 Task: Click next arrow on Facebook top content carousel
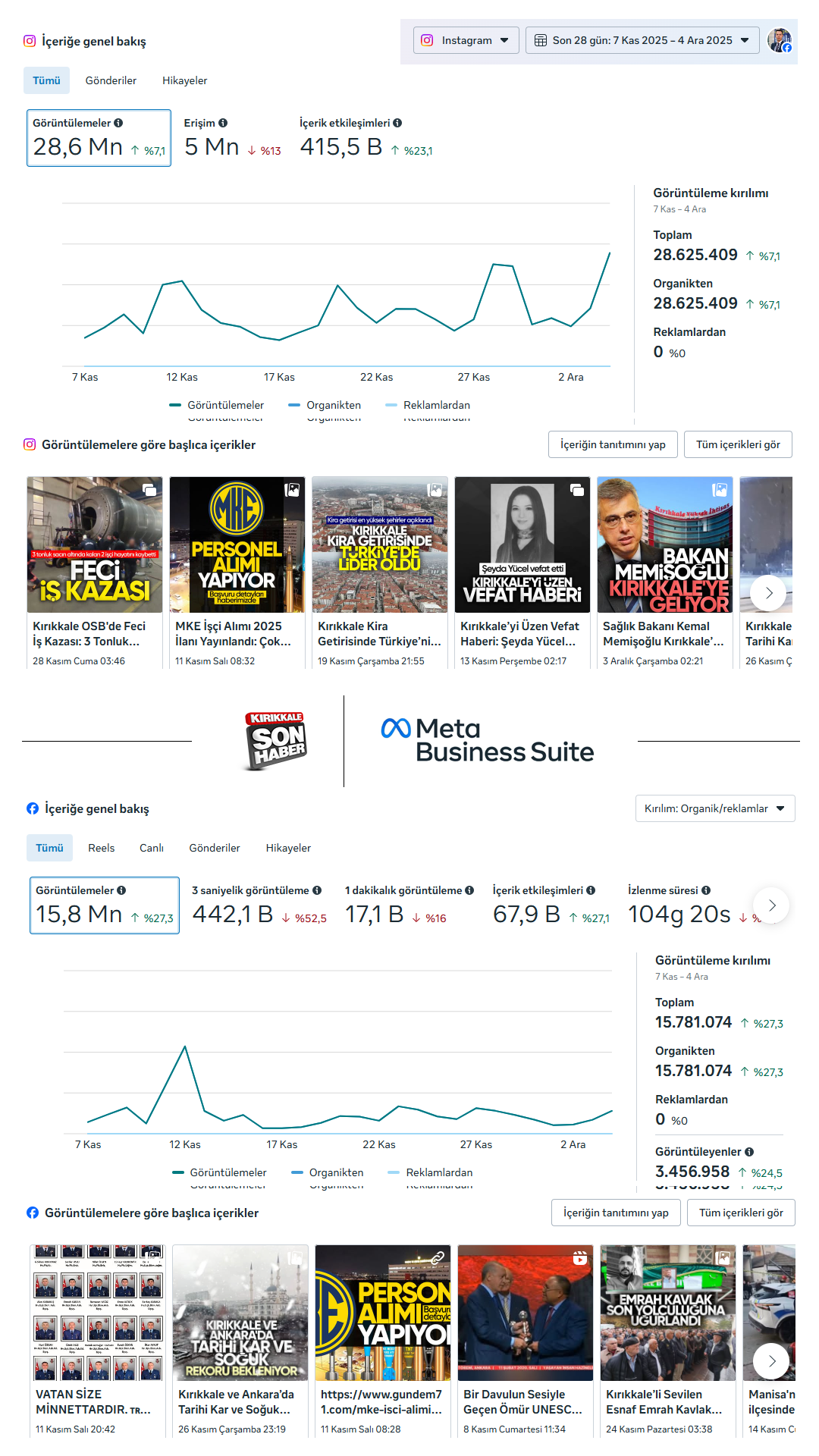(771, 1361)
